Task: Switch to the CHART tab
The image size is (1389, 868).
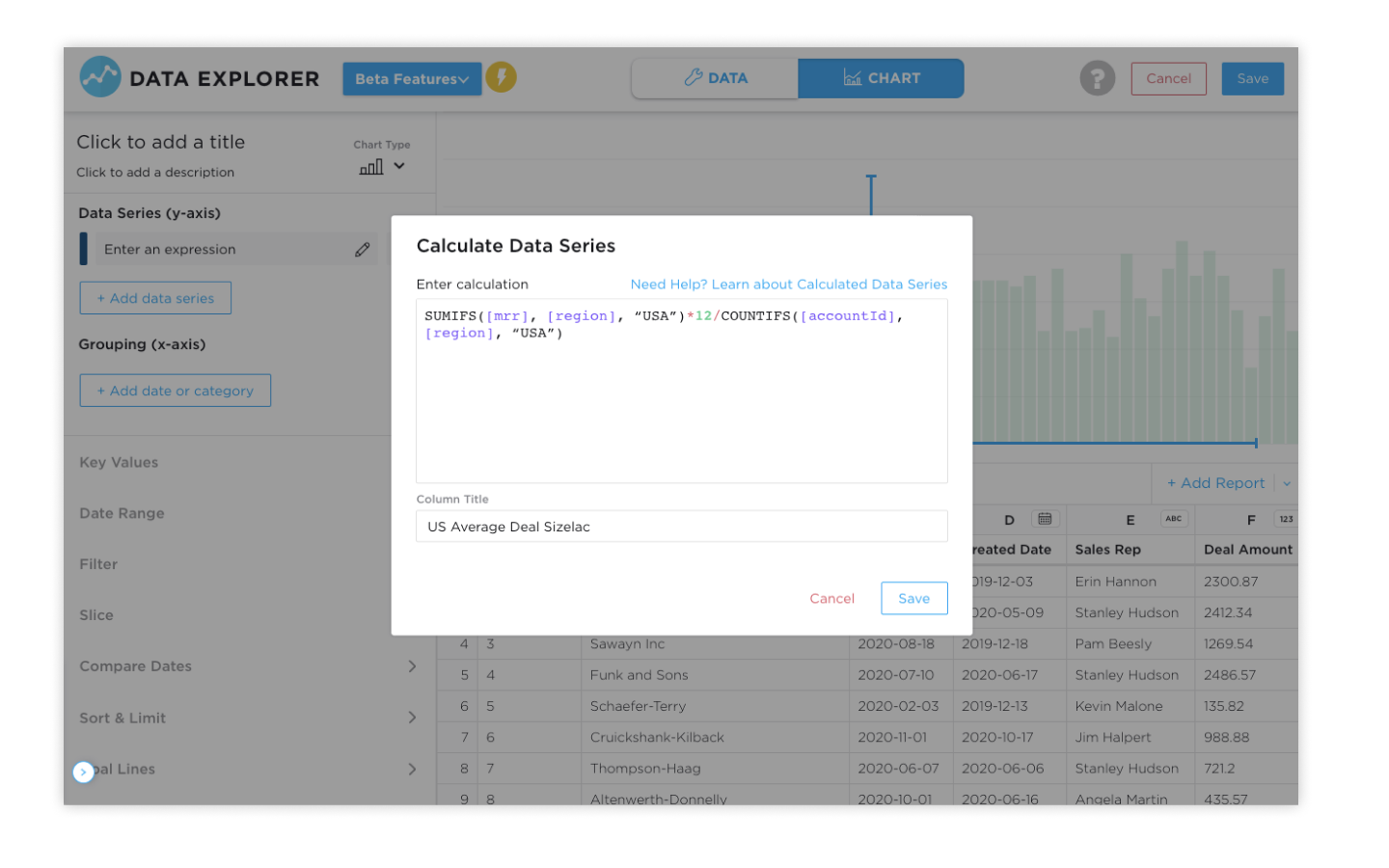Action: [x=881, y=78]
